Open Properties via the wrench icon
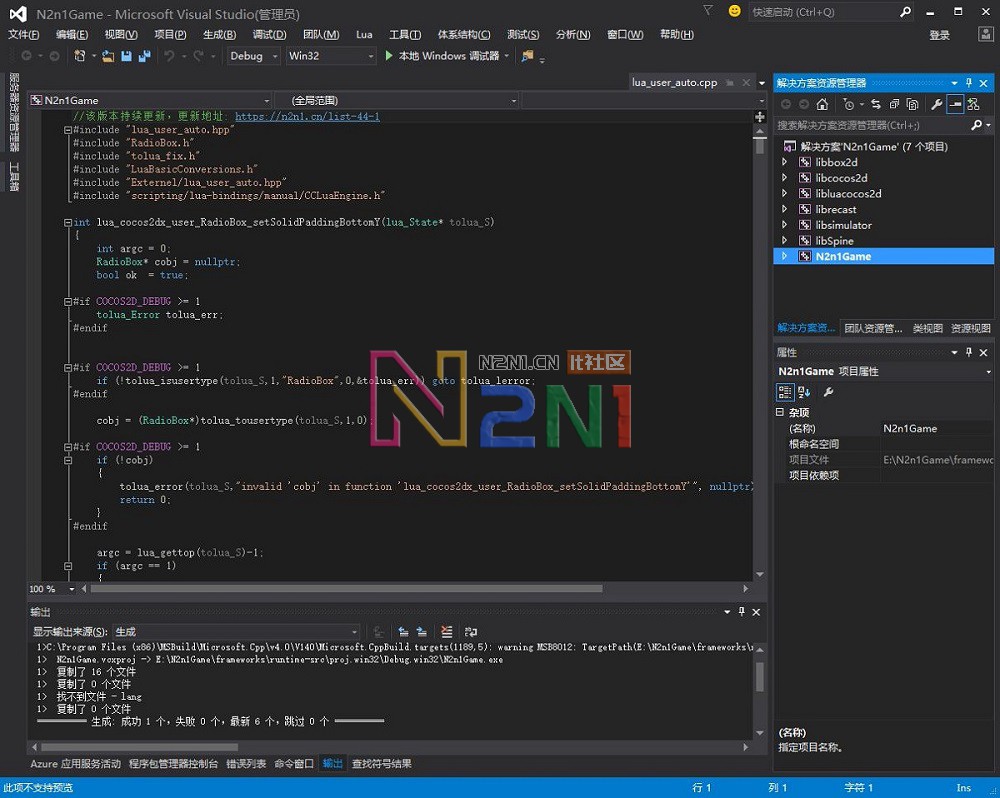The height and width of the screenshot is (798, 1000). click(x=936, y=104)
